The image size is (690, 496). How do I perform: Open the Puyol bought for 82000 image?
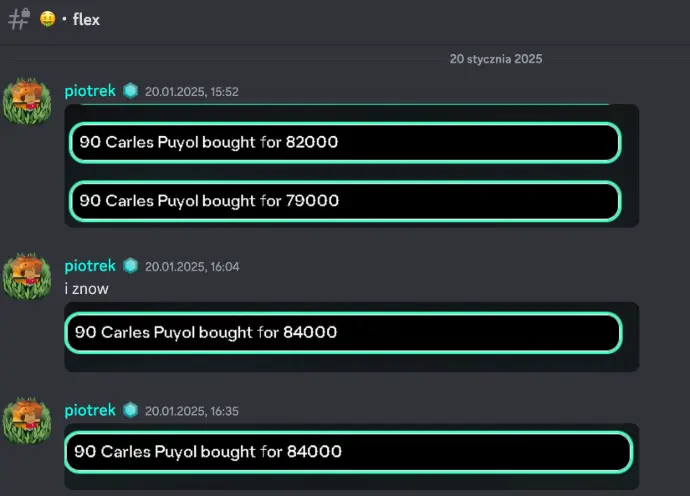pyautogui.click(x=345, y=142)
